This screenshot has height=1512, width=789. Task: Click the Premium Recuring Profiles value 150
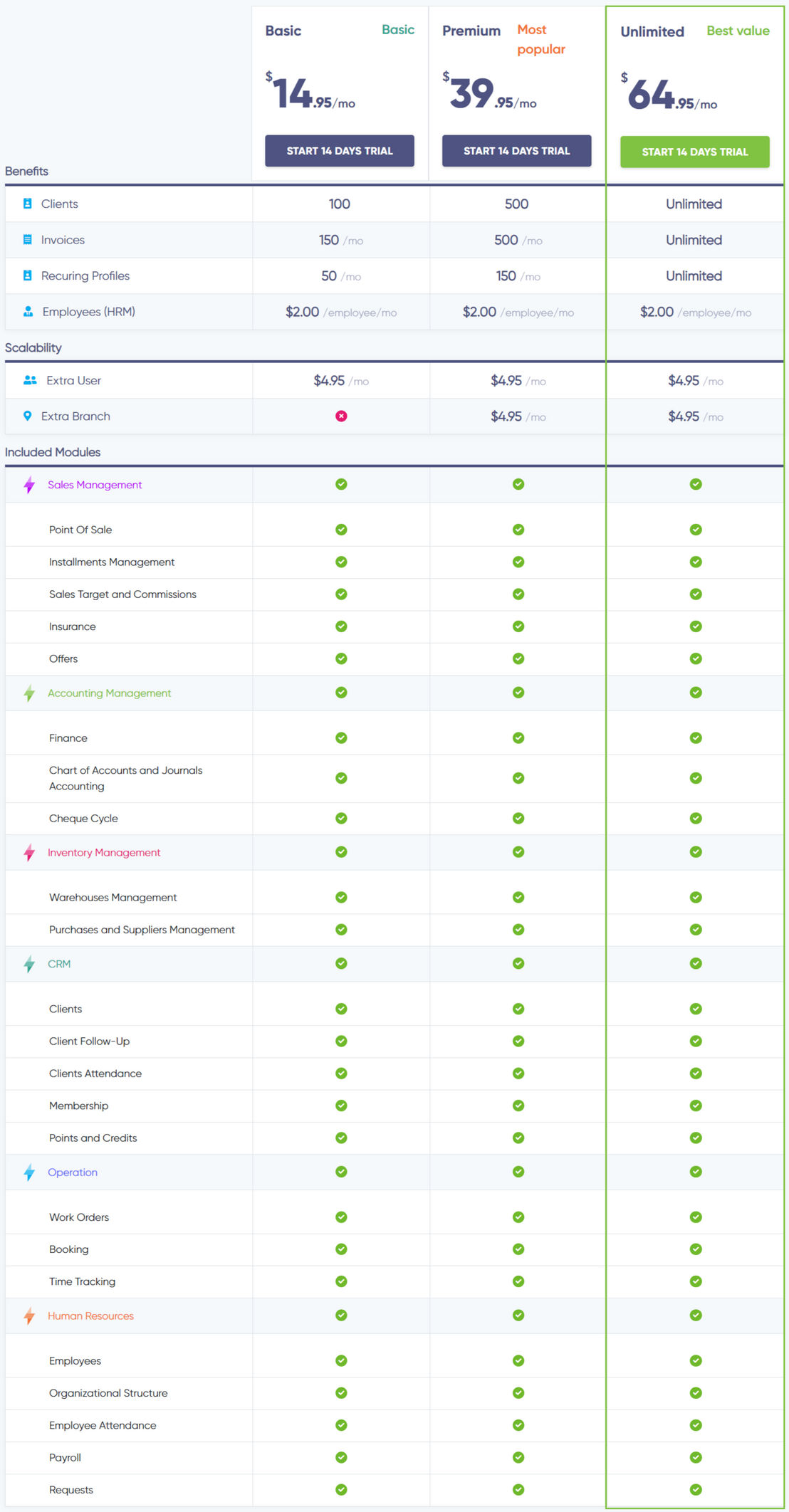tap(506, 275)
